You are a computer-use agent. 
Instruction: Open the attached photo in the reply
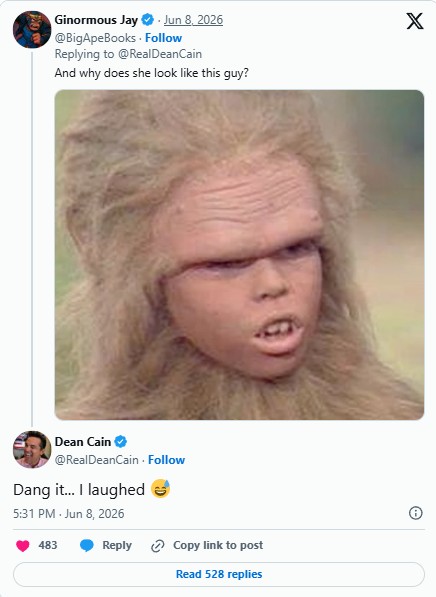coord(239,255)
